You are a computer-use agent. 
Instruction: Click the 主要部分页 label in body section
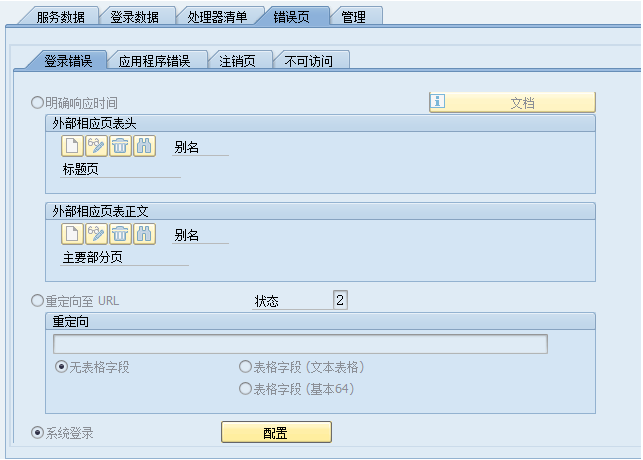tap(92, 257)
